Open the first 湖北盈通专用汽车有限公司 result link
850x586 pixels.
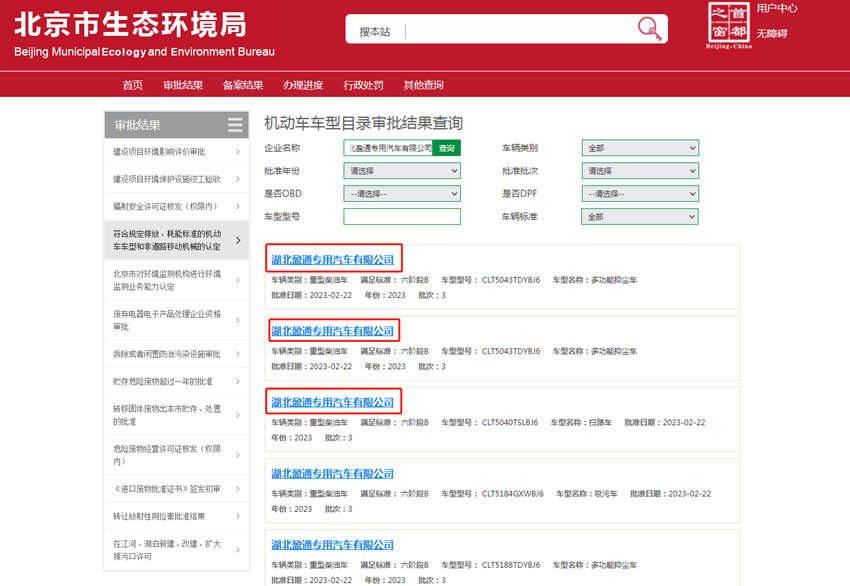[333, 260]
